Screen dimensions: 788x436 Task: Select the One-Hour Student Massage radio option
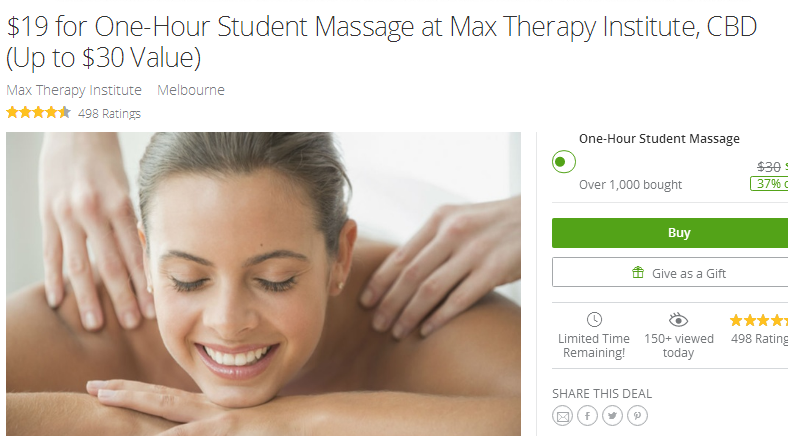tap(563, 162)
